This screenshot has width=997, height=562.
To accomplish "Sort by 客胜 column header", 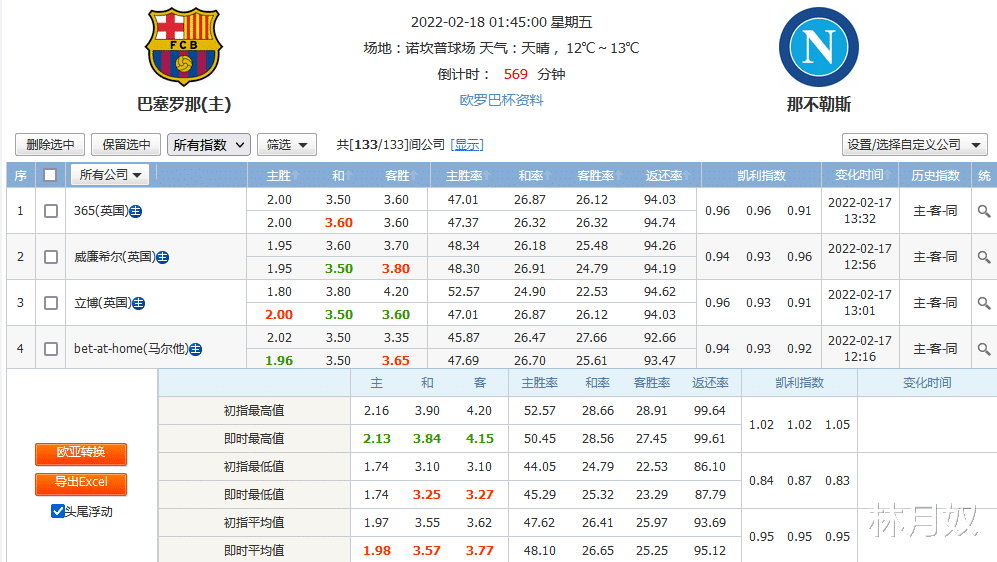I will tap(401, 175).
